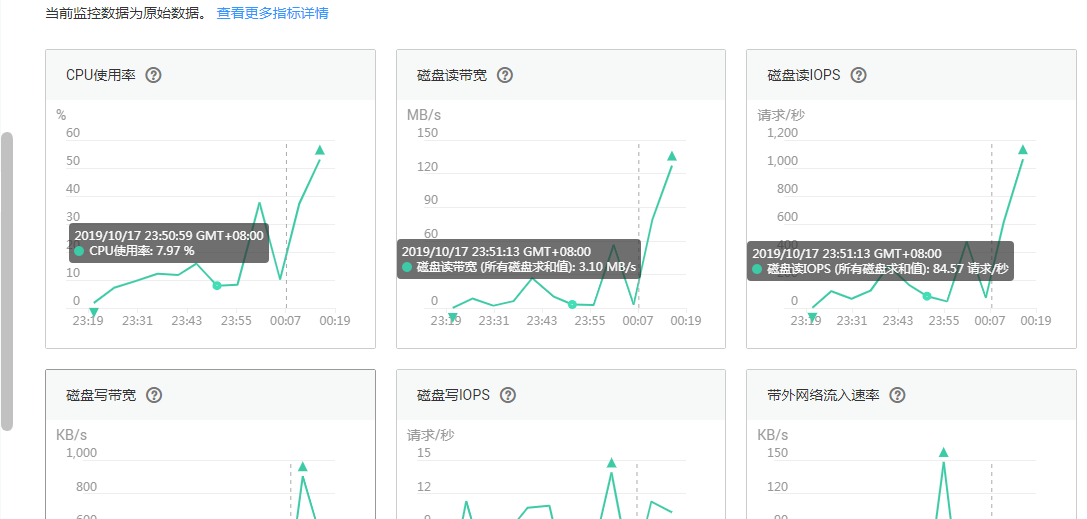Click the help icon beside CPU使用率

point(153,75)
